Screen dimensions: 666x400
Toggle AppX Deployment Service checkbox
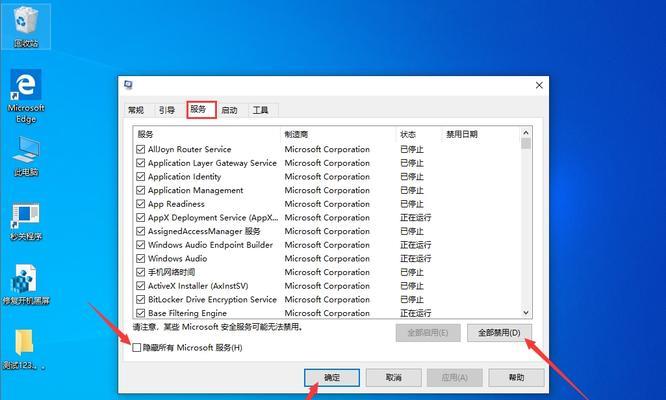coord(141,218)
